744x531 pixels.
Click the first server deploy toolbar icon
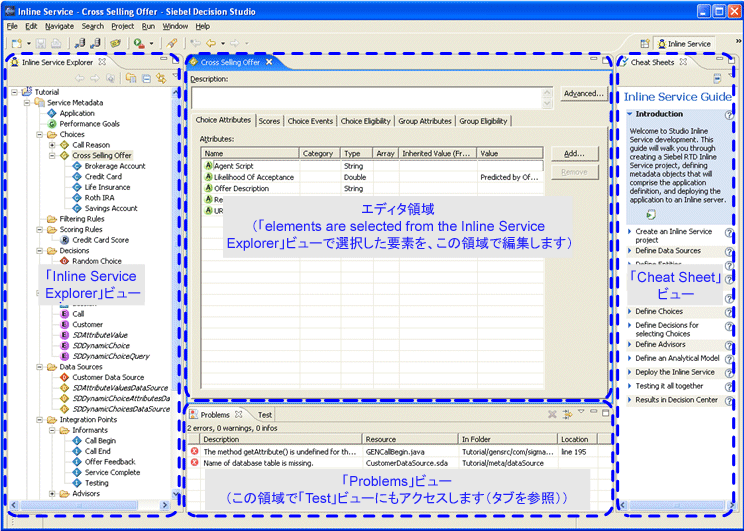[x=80, y=44]
